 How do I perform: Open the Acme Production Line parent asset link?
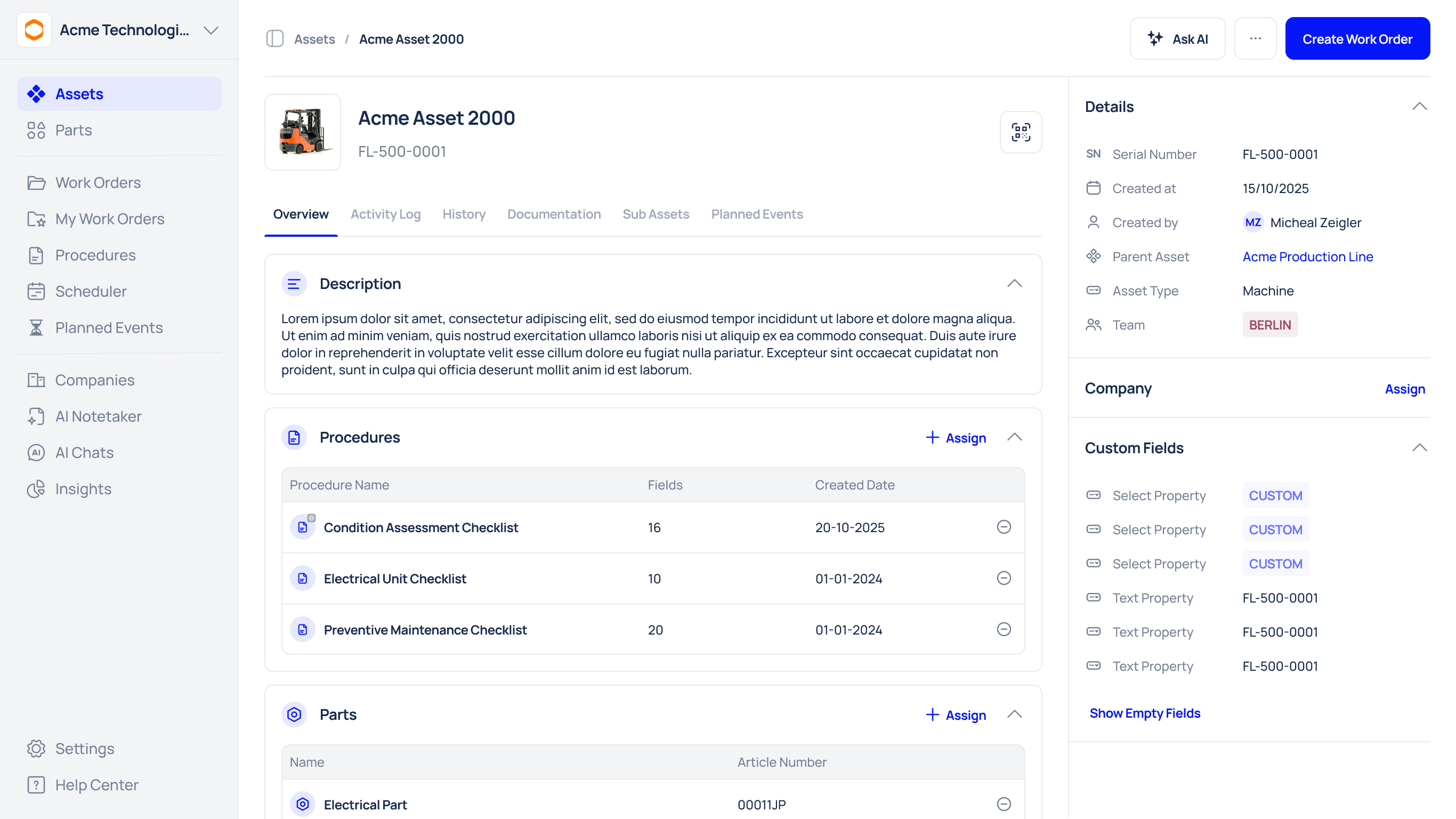tap(1307, 257)
